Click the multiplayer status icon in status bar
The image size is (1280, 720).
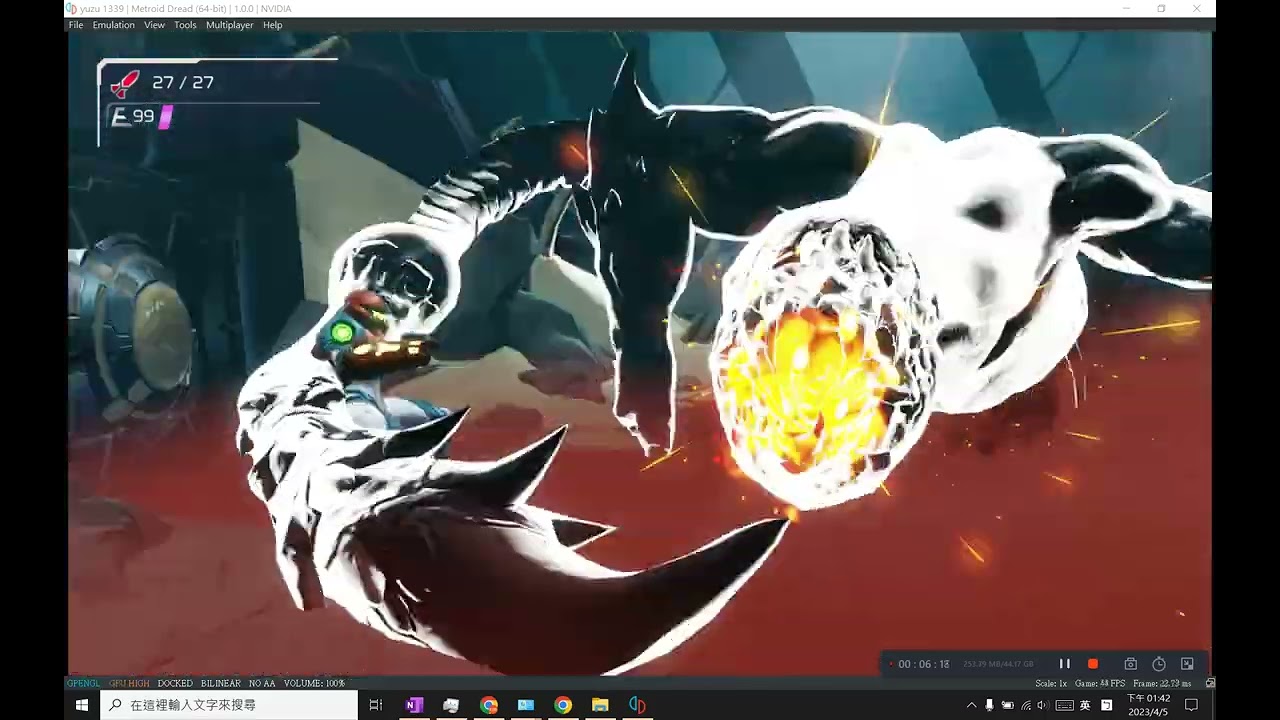tap(1210, 683)
